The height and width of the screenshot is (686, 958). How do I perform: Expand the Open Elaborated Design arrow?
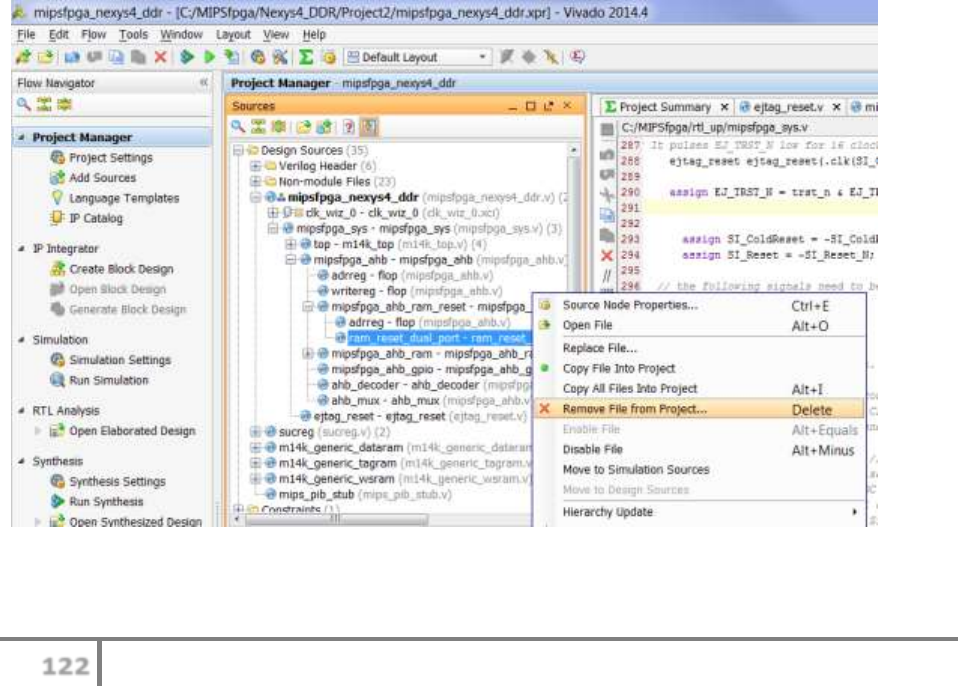[38, 431]
